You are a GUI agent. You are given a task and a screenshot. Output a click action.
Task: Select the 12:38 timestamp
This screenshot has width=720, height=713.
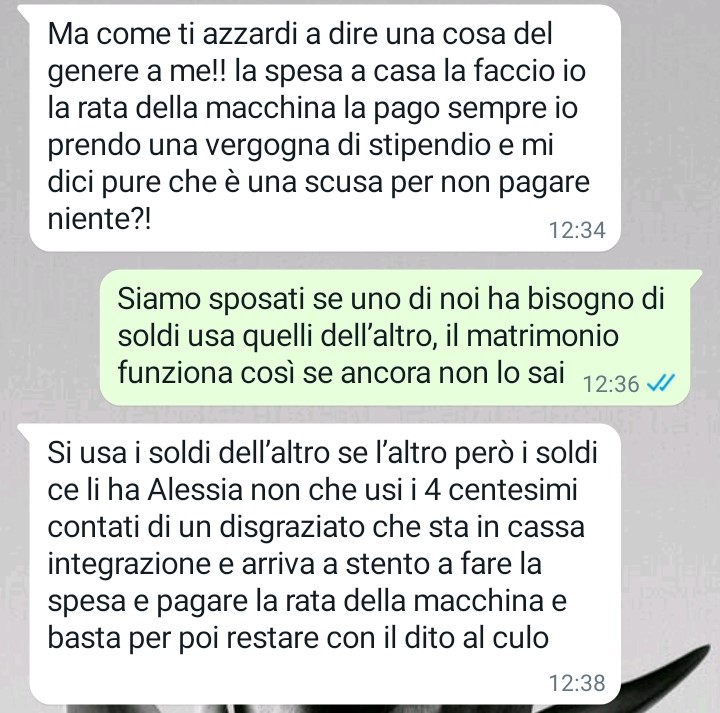coord(577,683)
